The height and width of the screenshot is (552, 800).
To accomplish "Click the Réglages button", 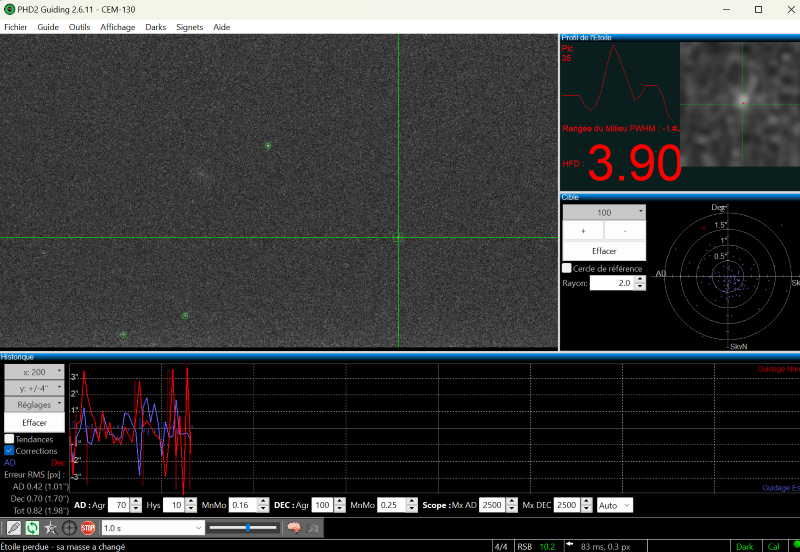I will pyautogui.click(x=34, y=404).
